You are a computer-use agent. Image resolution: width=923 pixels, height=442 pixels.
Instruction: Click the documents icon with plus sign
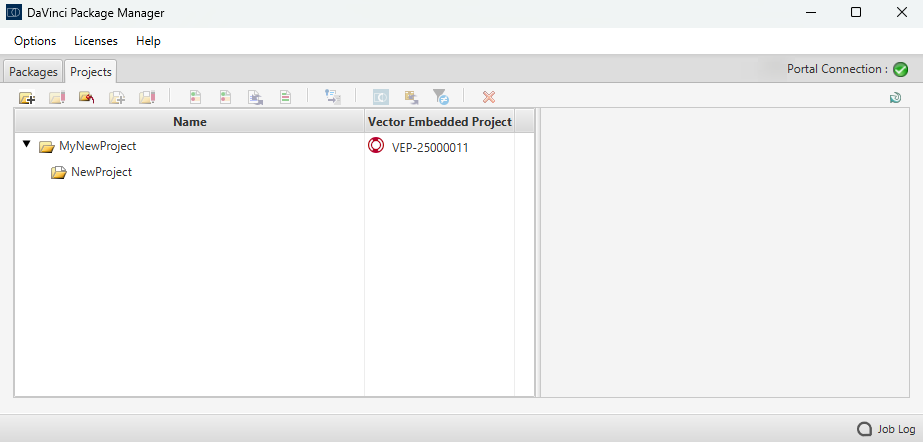click(117, 97)
